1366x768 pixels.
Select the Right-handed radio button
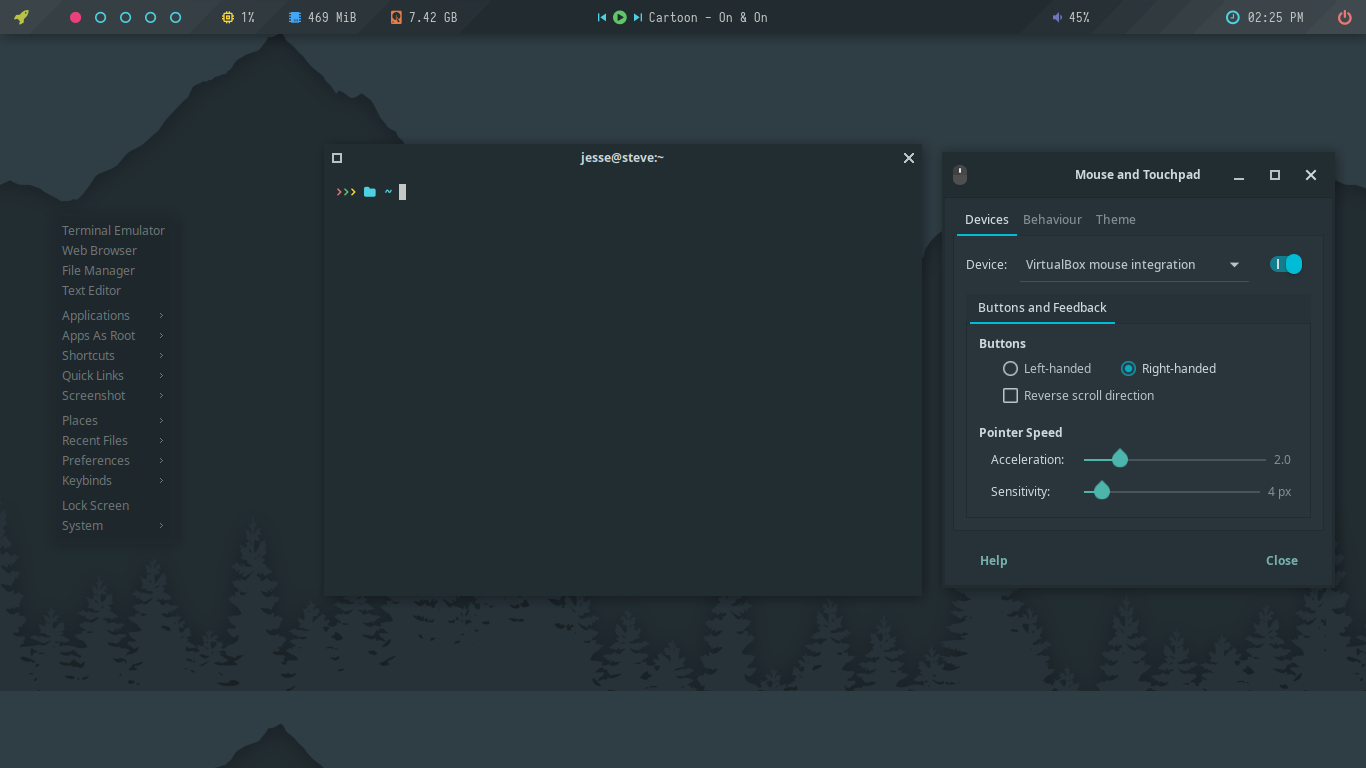(x=1128, y=369)
